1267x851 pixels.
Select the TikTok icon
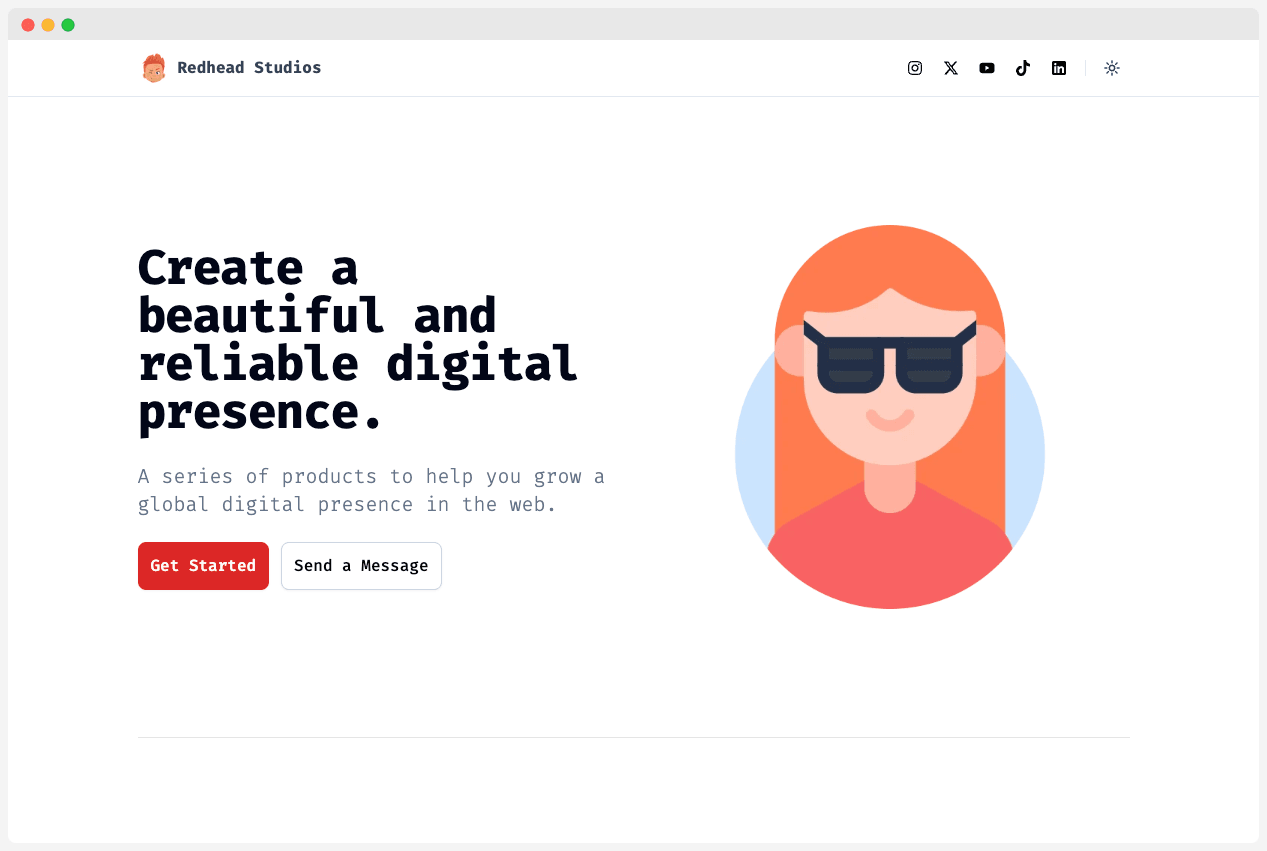[x=1022, y=68]
